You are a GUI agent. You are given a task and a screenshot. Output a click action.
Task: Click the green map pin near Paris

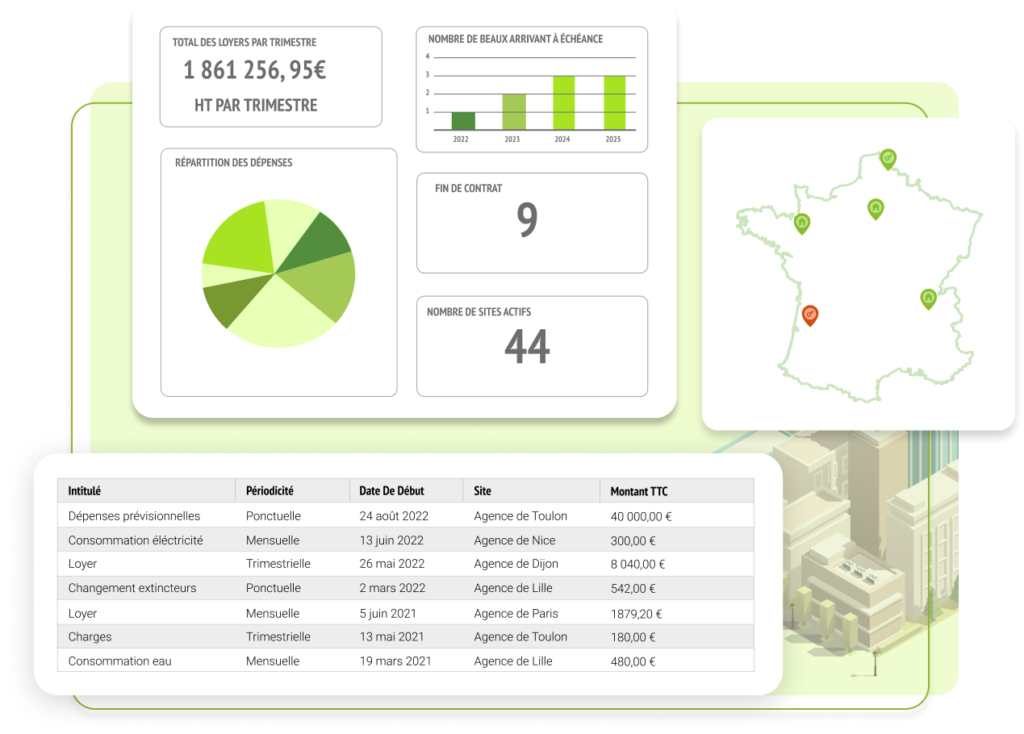(x=875, y=208)
